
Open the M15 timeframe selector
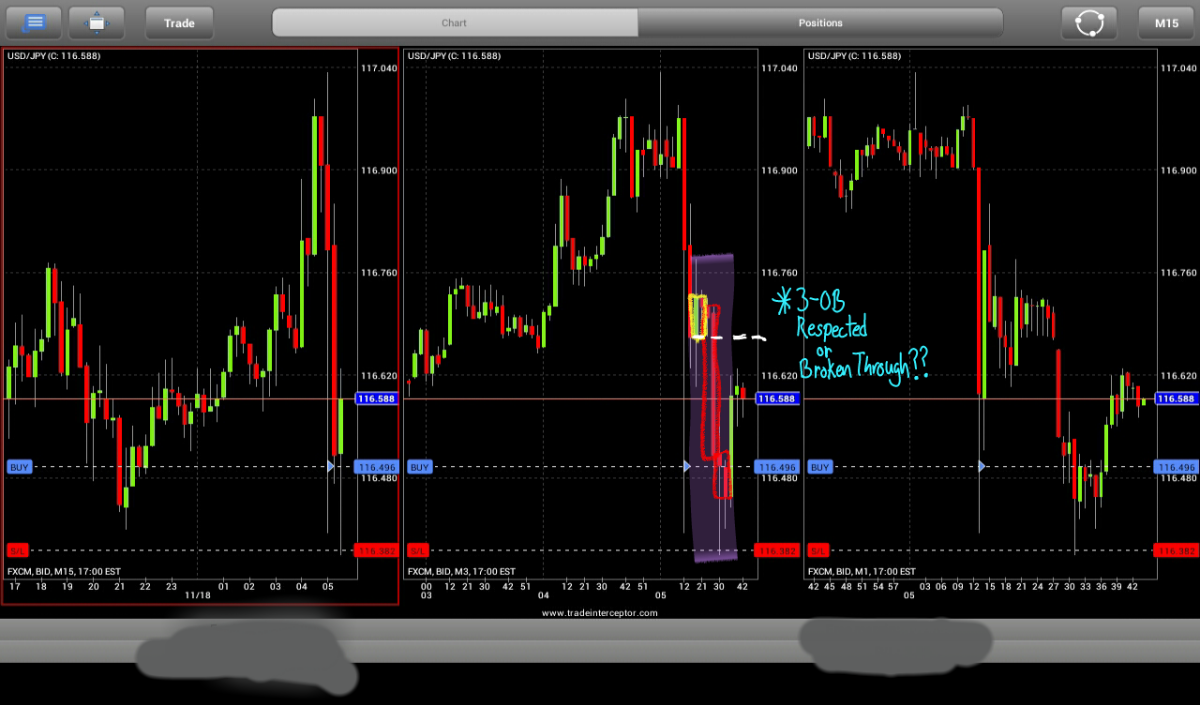point(1166,22)
